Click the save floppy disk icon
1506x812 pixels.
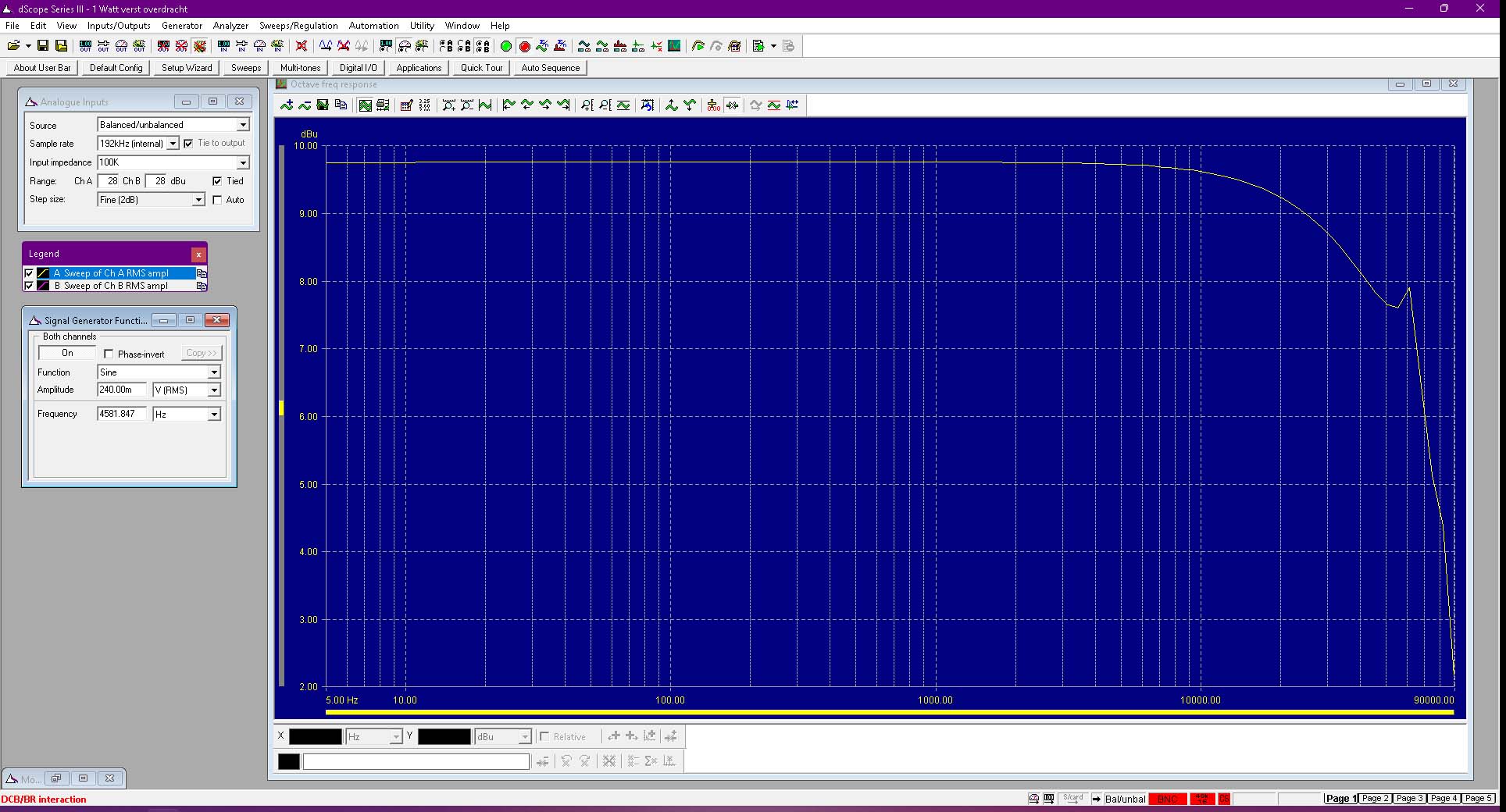43,46
